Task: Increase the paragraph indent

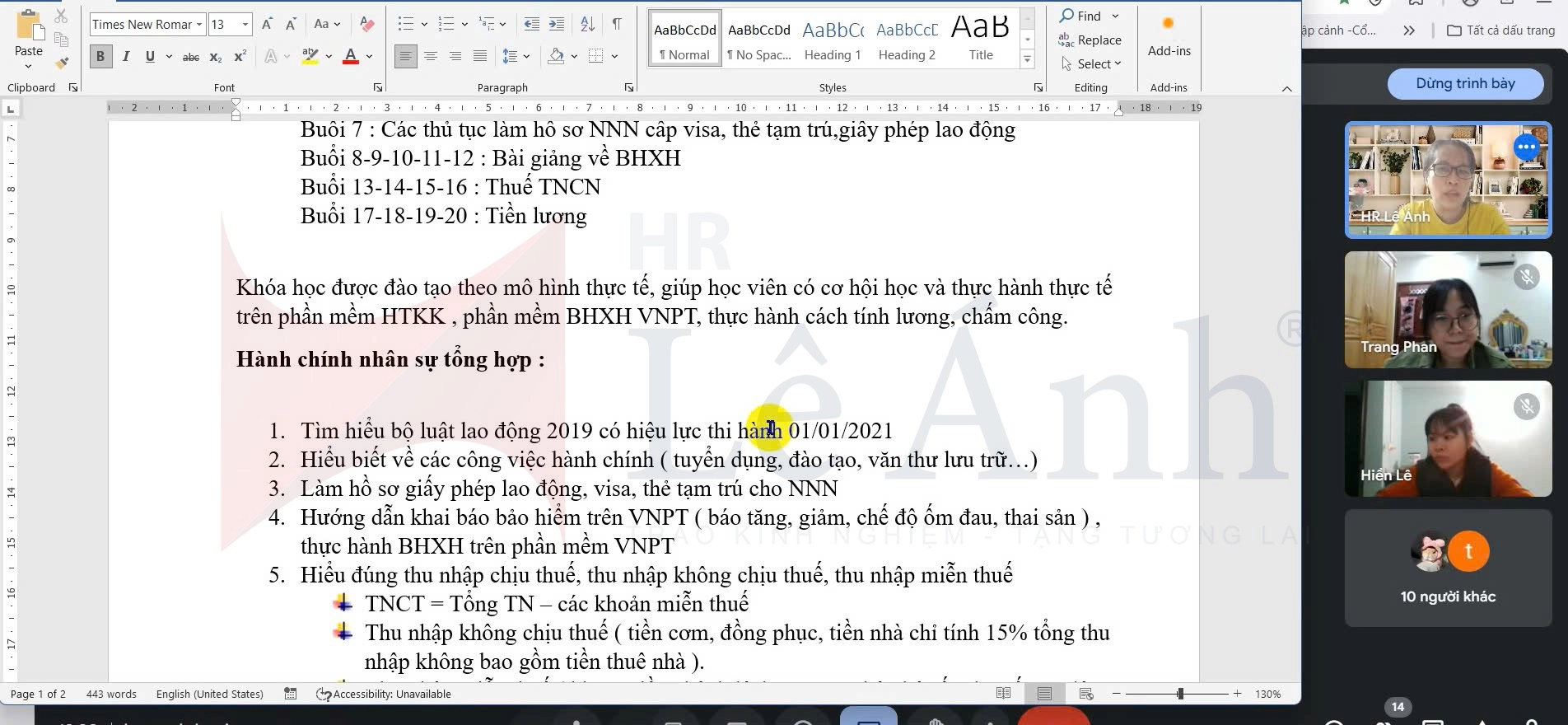Action: (557, 25)
